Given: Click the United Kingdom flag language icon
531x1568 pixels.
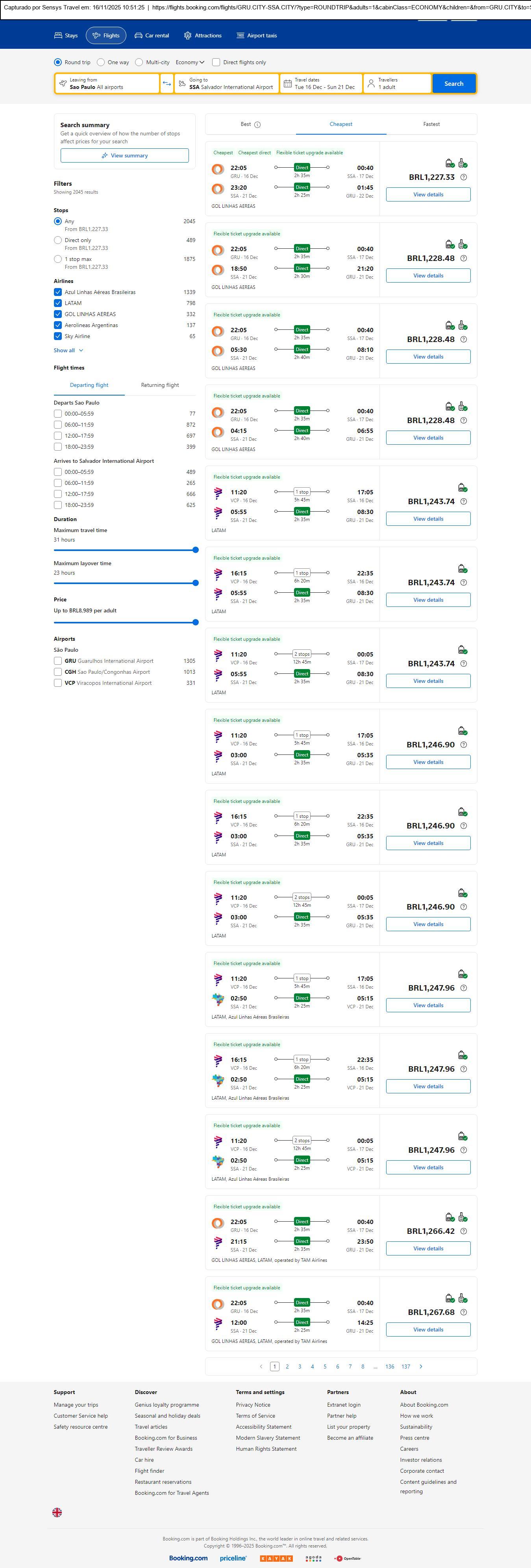Looking at the screenshot, I should pos(57,1512).
